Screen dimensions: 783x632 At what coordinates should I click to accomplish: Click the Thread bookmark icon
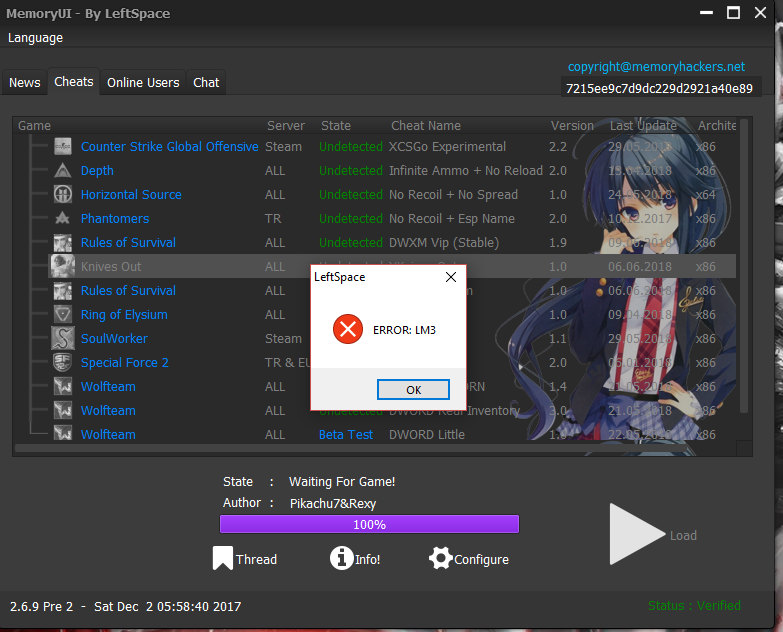[x=223, y=558]
